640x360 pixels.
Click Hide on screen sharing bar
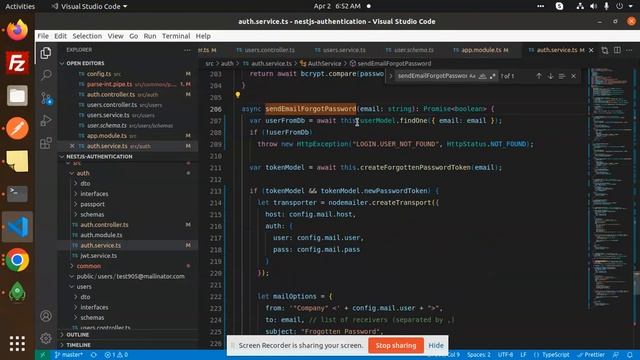pyautogui.click(x=436, y=345)
